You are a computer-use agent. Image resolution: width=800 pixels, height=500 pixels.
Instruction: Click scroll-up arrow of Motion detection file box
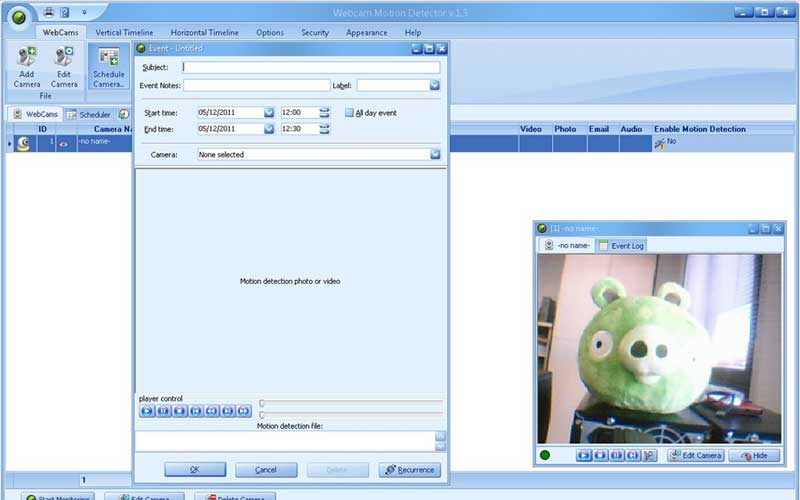pyautogui.click(x=440, y=436)
